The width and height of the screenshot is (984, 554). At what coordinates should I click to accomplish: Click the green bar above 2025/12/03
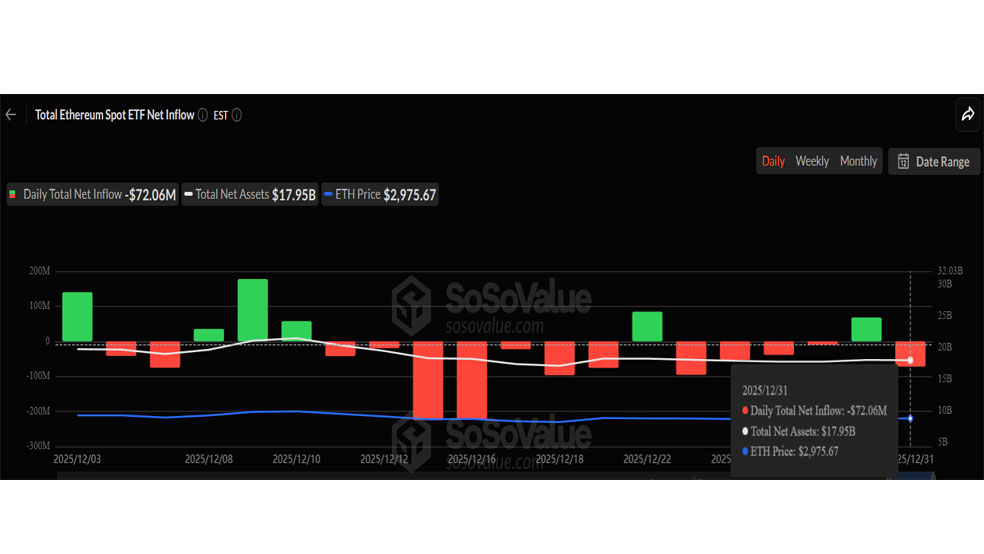click(x=77, y=316)
